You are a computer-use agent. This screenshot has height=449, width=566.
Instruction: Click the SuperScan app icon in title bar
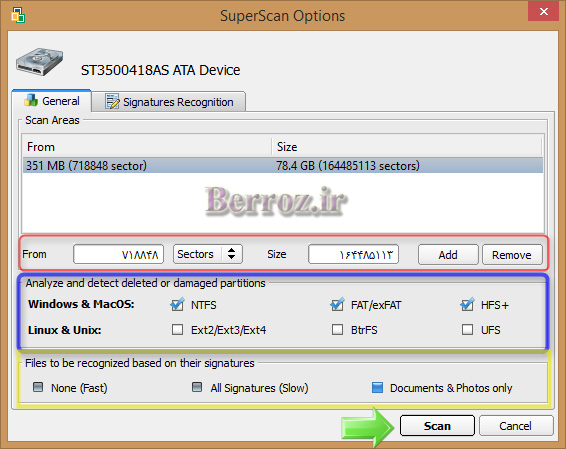pos(18,15)
